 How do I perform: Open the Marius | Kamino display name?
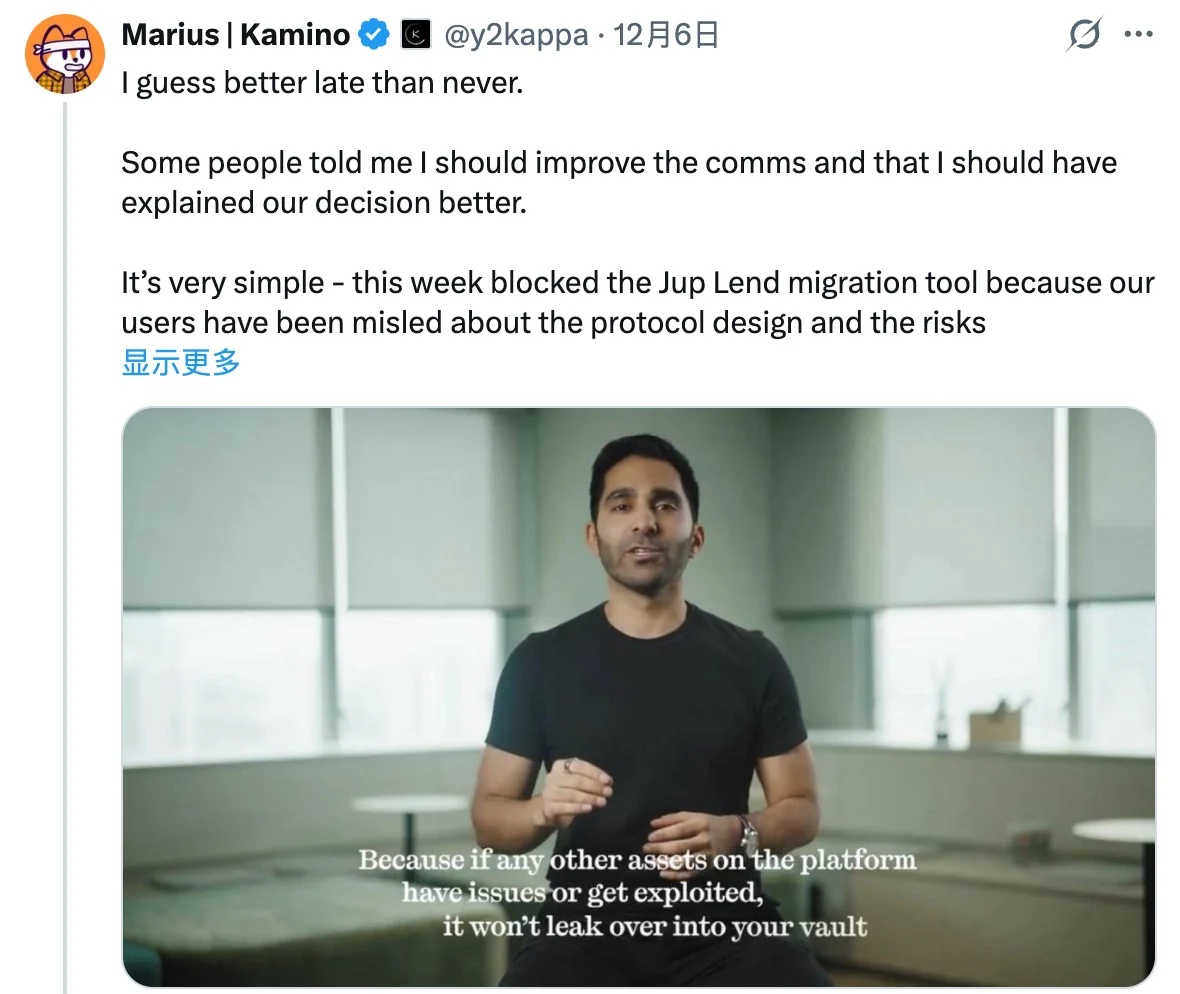click(x=235, y=36)
